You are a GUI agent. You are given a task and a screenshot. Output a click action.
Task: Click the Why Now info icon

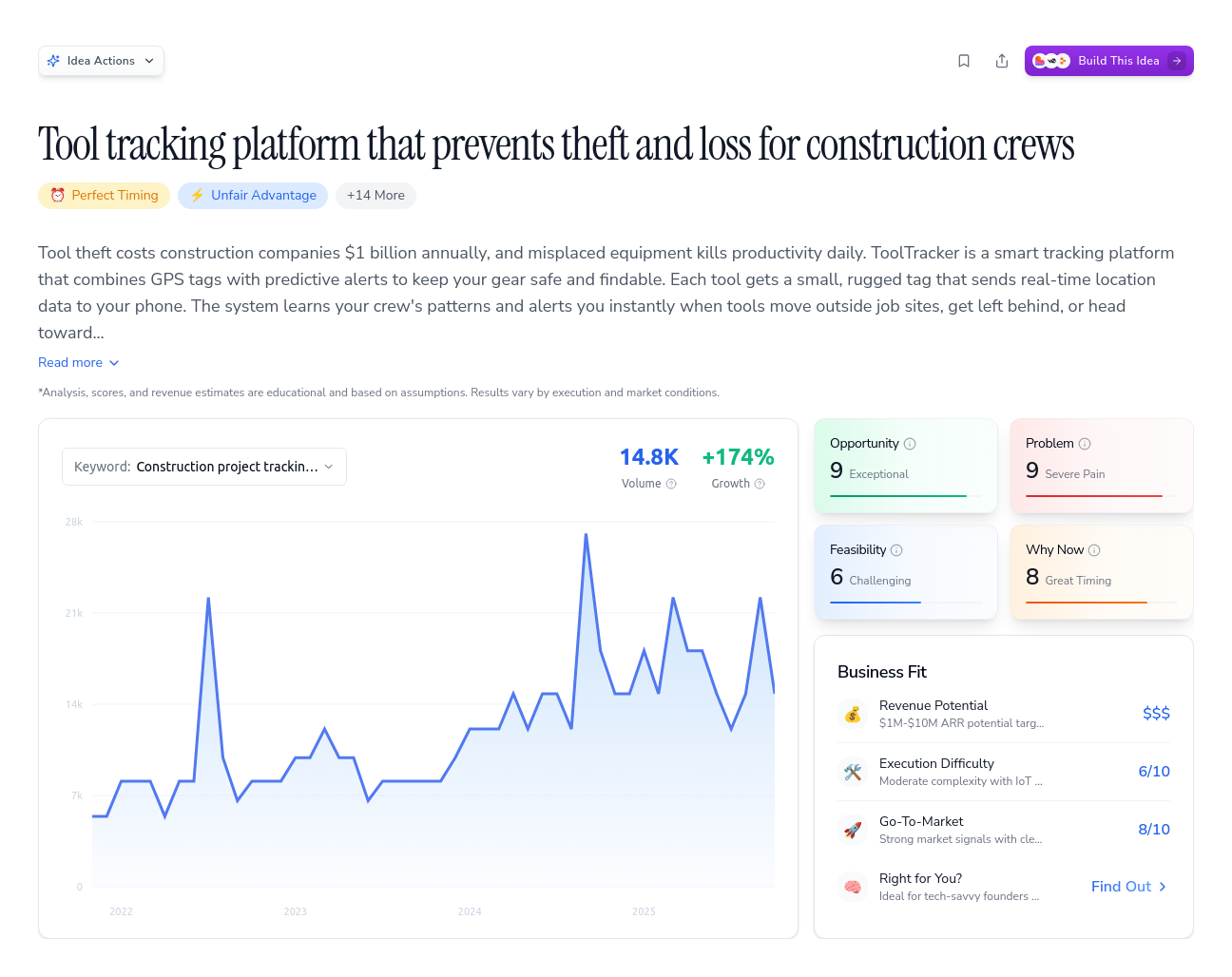coord(1094,549)
